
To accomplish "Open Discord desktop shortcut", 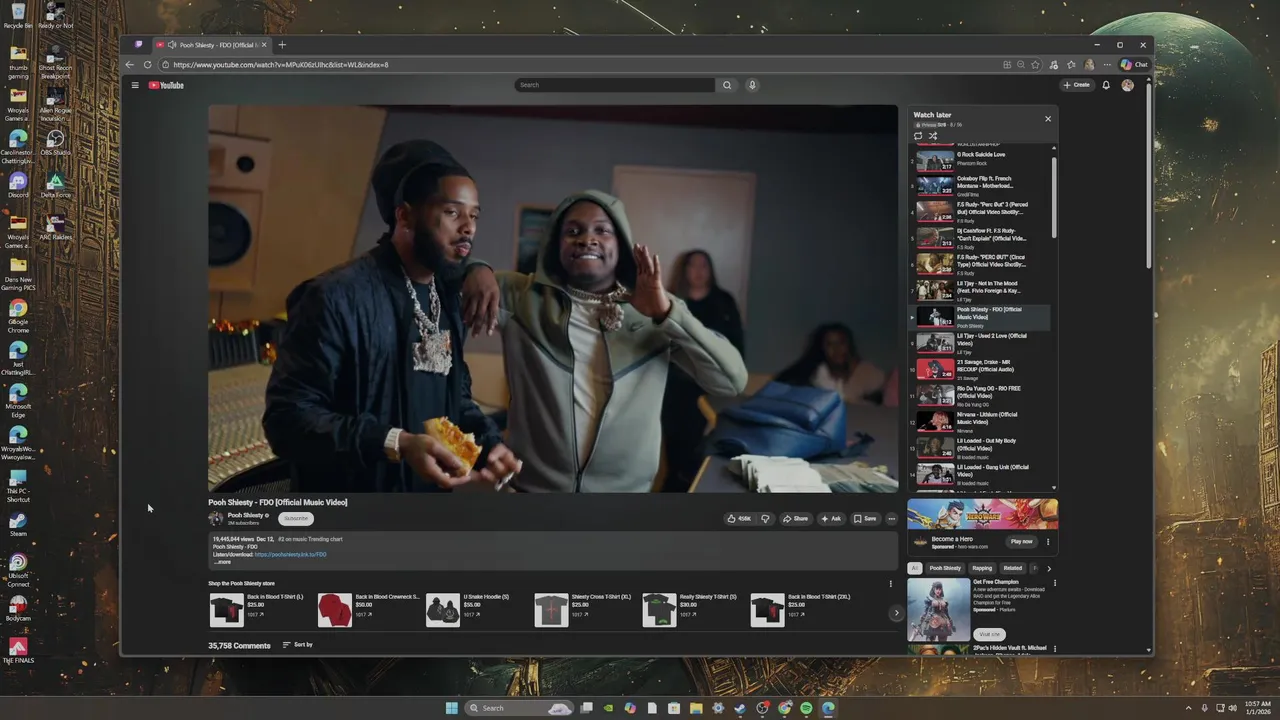I will [18, 186].
